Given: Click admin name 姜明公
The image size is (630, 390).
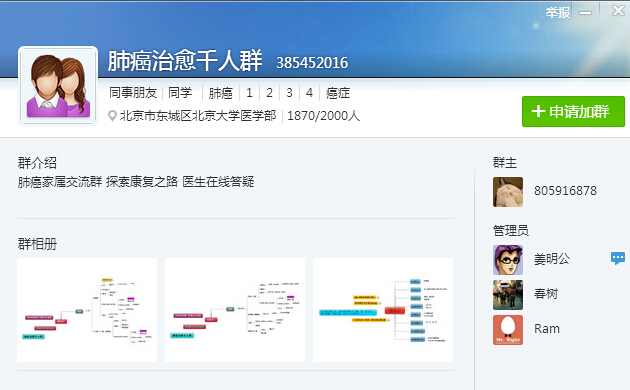Looking at the screenshot, I should pos(552,259).
